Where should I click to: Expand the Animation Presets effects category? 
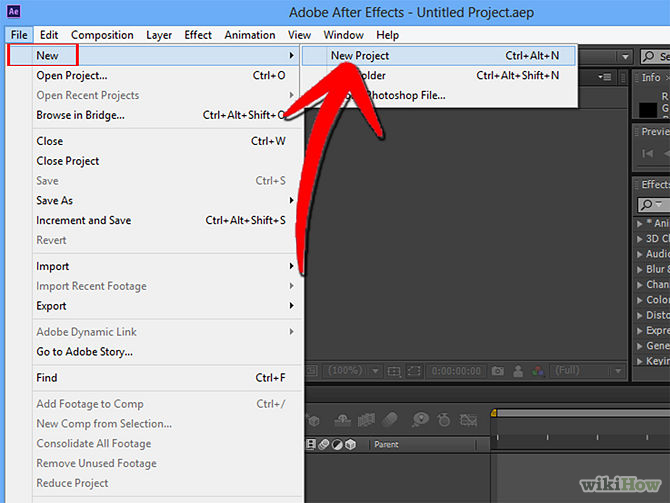[x=640, y=224]
